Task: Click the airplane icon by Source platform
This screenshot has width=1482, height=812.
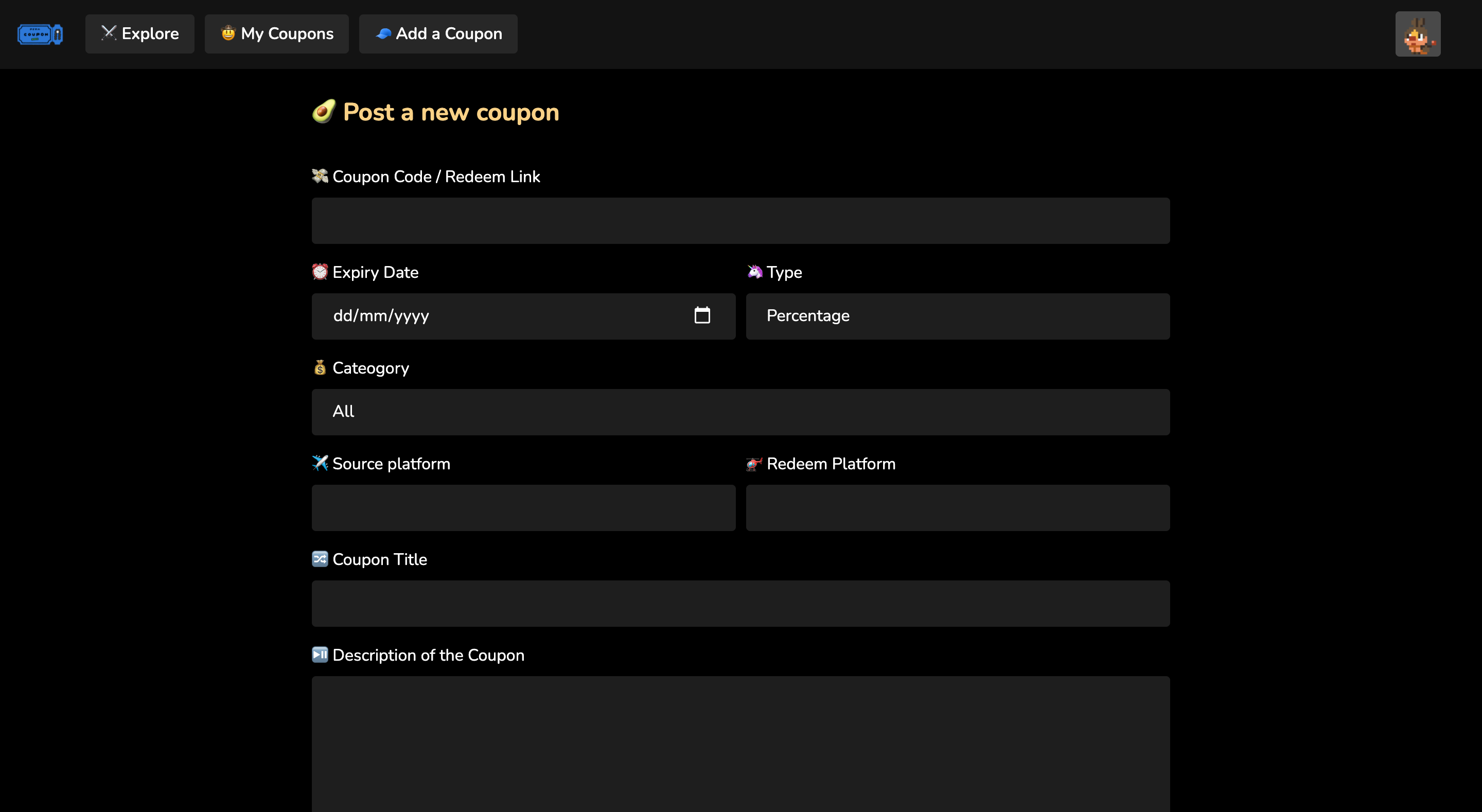Action: (x=320, y=463)
